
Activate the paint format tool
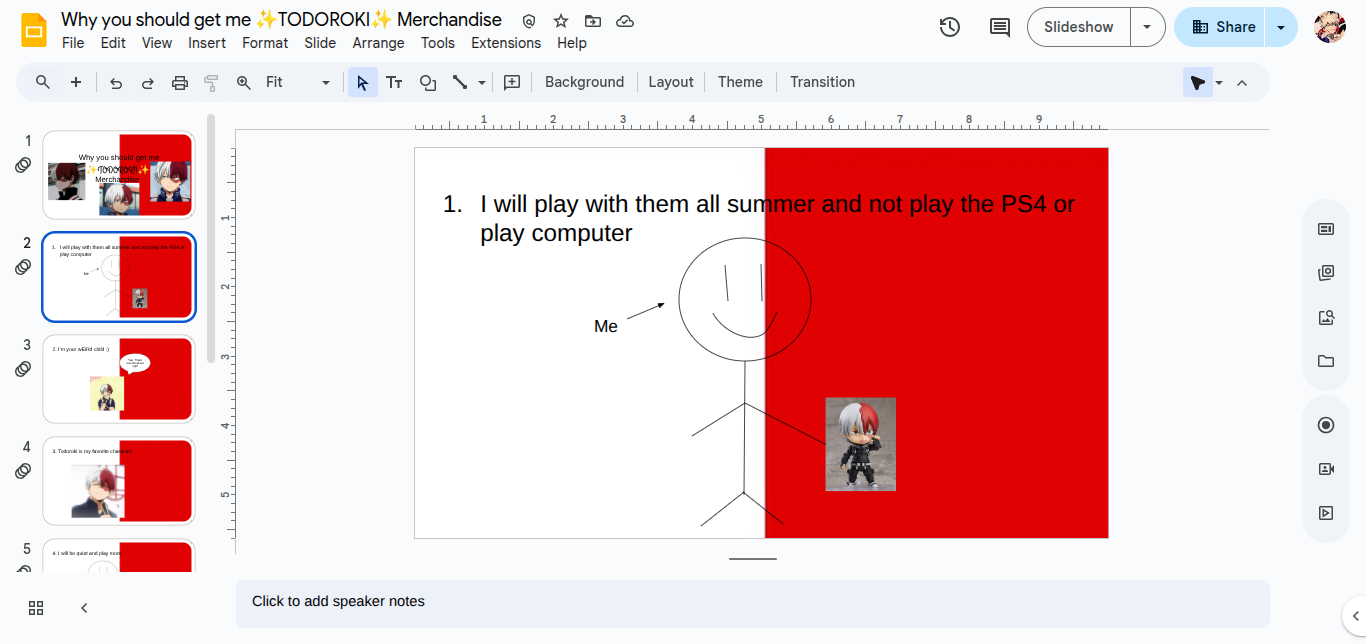[211, 82]
